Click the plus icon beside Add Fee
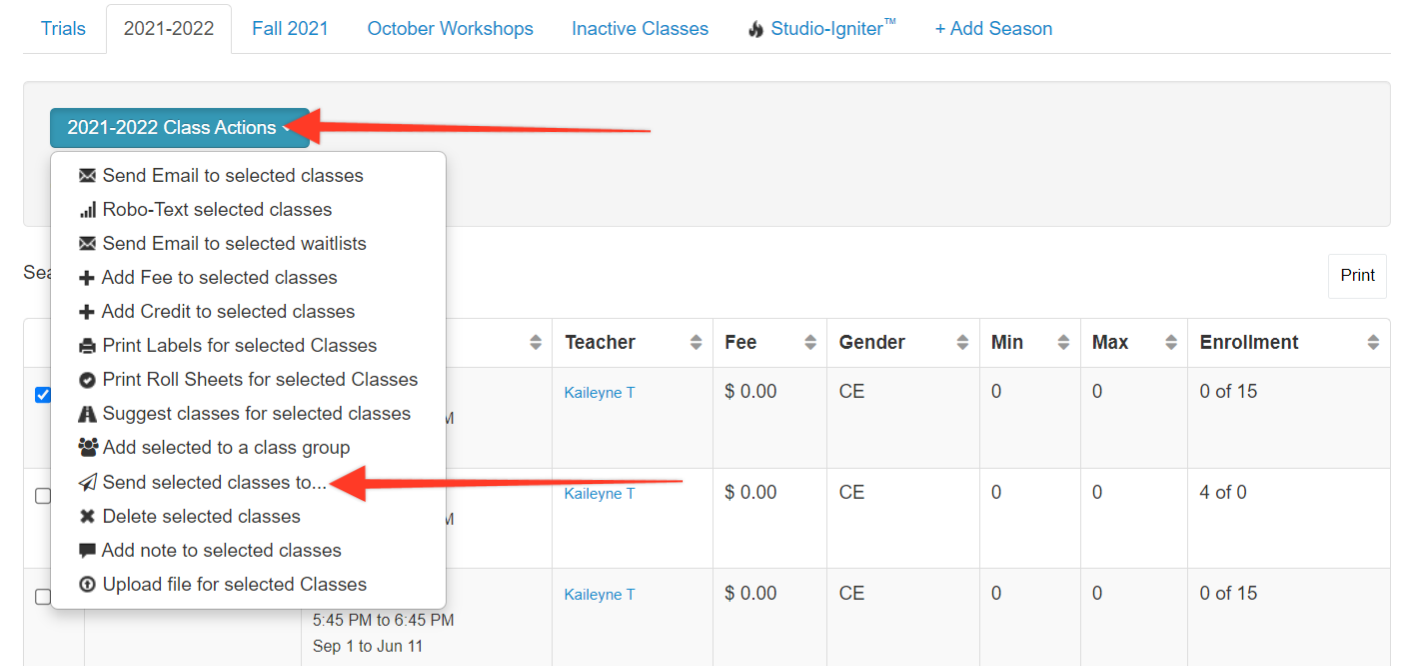This screenshot has height=666, width=1402. click(86, 278)
